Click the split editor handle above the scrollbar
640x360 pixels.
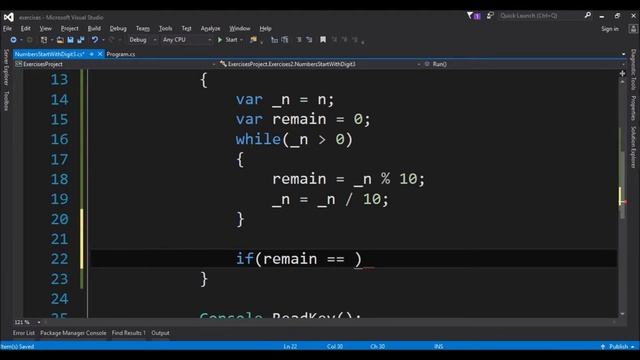622,73
